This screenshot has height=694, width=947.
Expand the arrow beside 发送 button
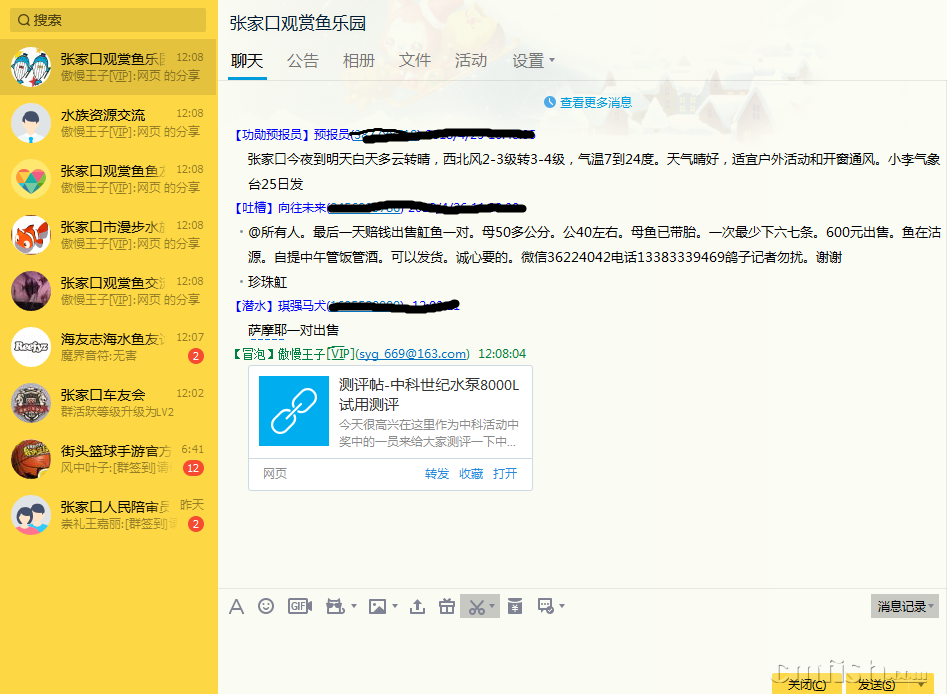pyautogui.click(x=922, y=685)
